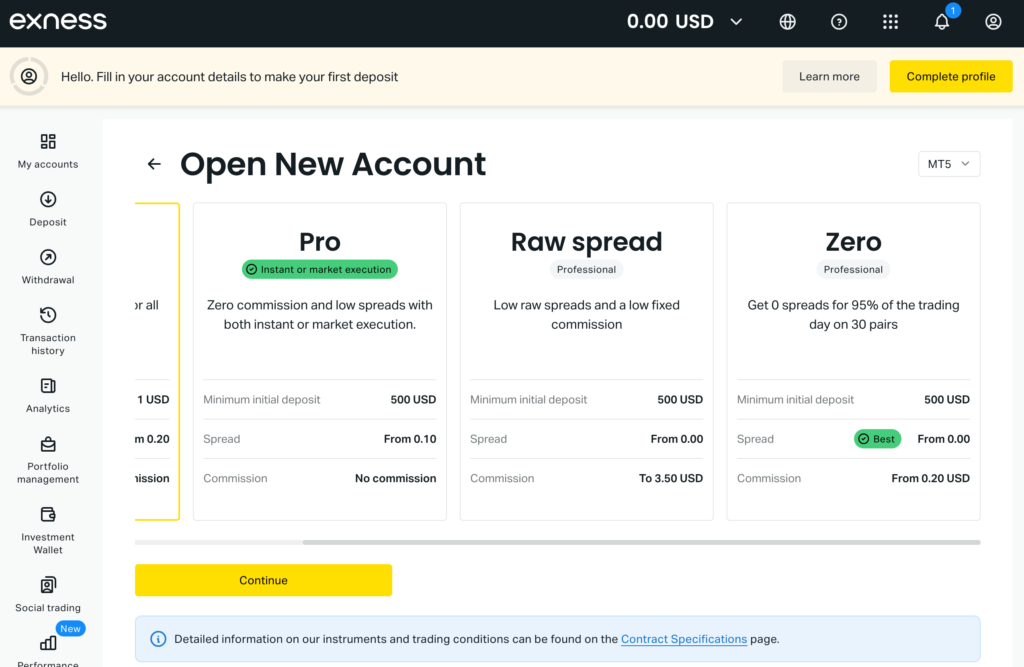Screen dimensions: 1024x667
Task: Click the 'Hello. Fill in your account details' message
Action: coord(229,76)
